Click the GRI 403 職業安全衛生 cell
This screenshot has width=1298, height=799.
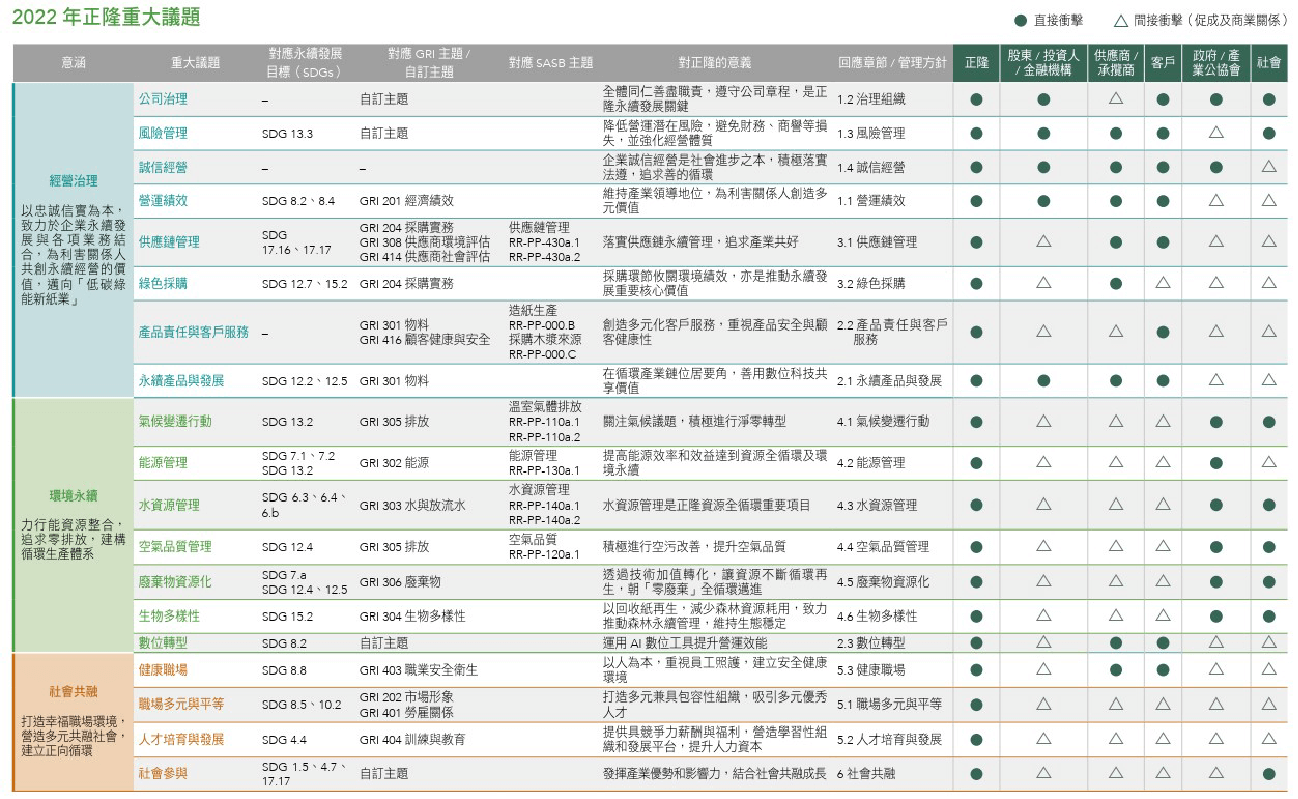pos(419,669)
